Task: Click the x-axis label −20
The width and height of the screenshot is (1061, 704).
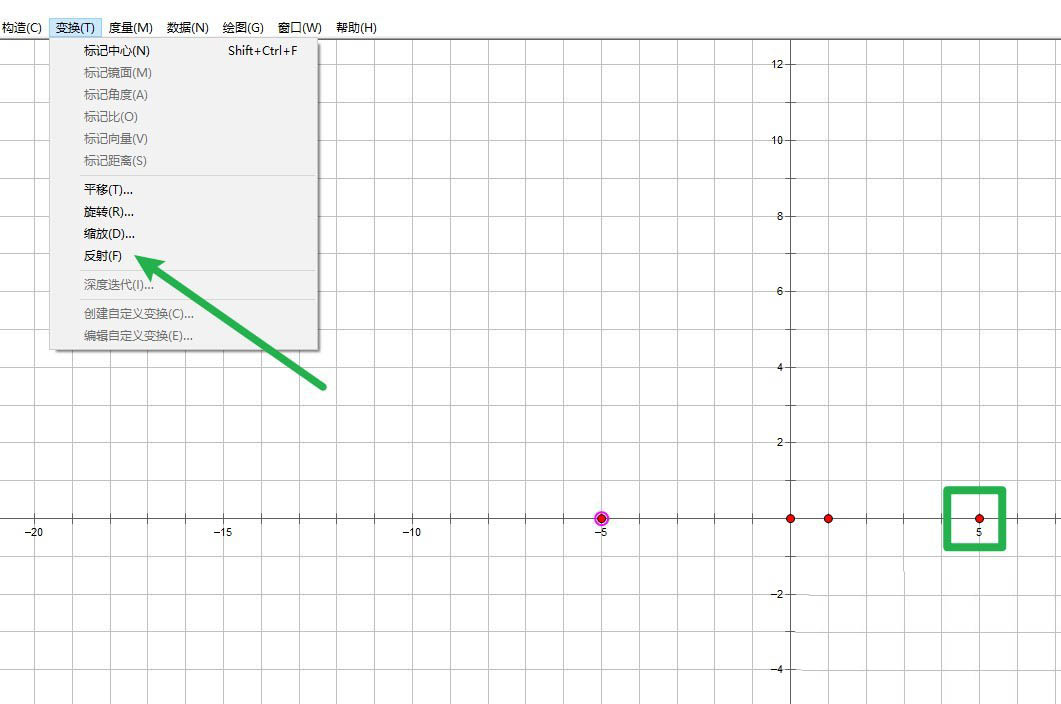Action: coord(34,532)
